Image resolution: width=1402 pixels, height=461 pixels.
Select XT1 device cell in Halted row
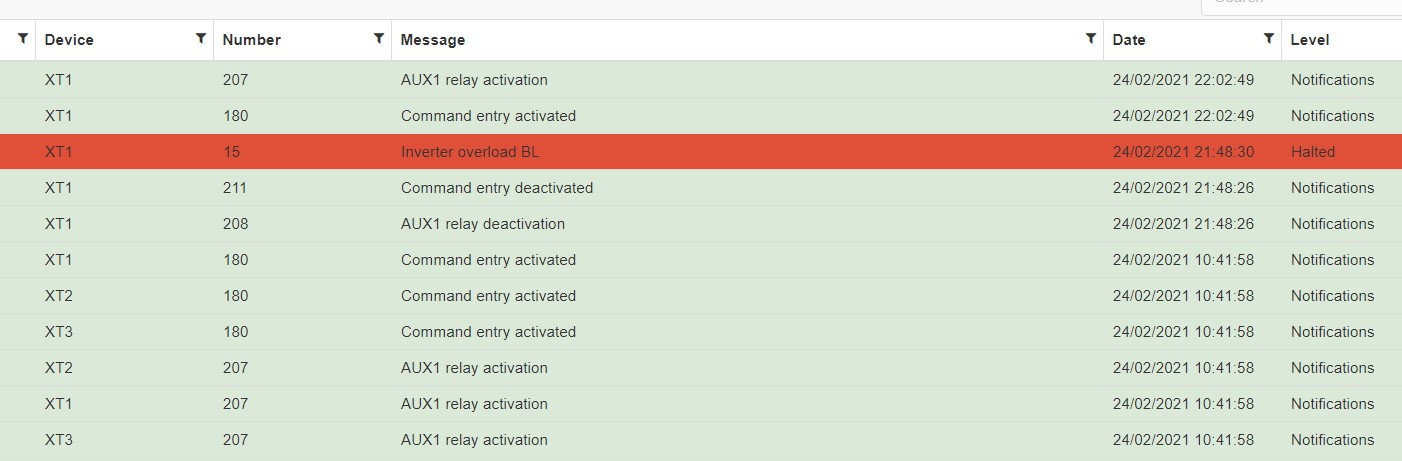click(x=59, y=152)
